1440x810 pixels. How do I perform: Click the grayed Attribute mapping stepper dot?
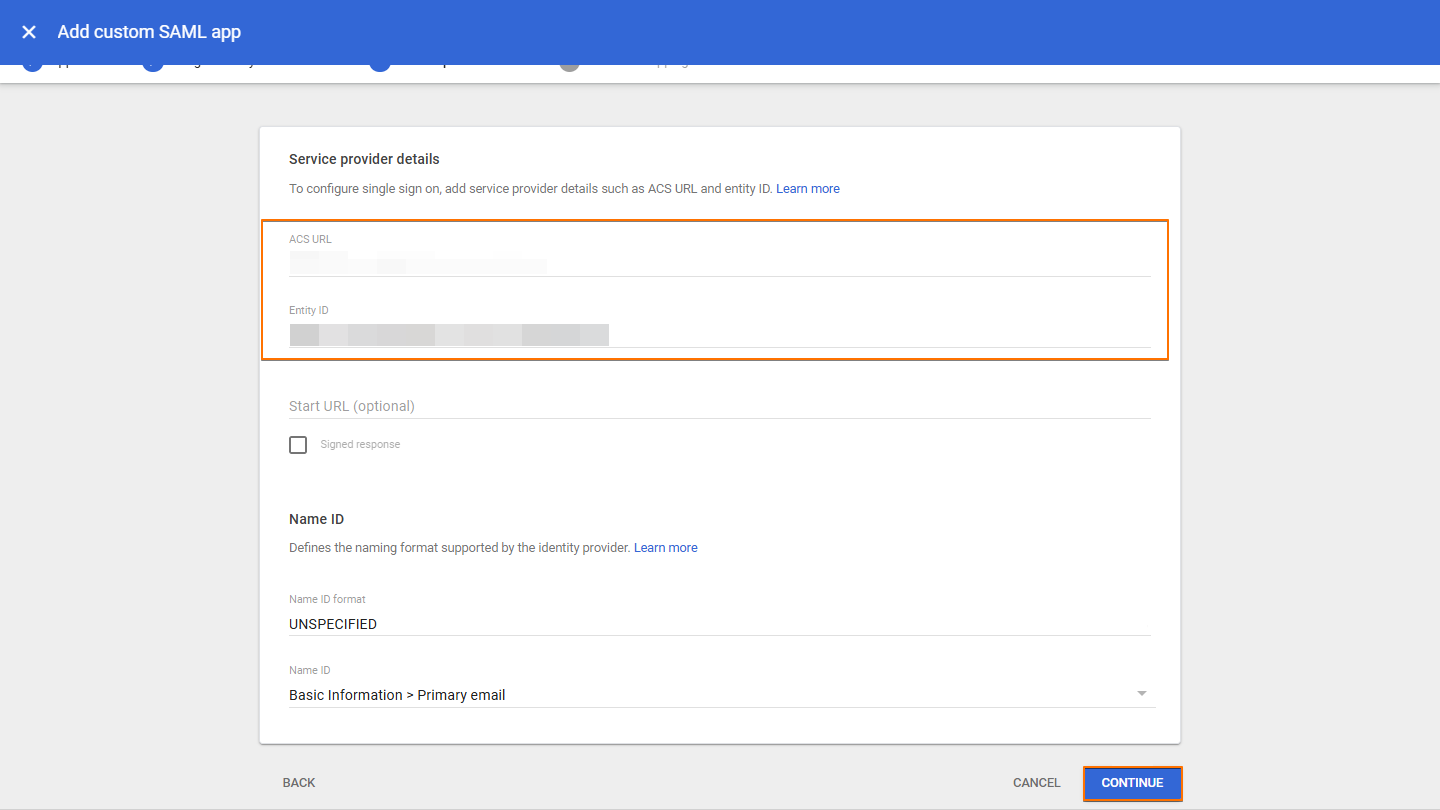pos(569,62)
